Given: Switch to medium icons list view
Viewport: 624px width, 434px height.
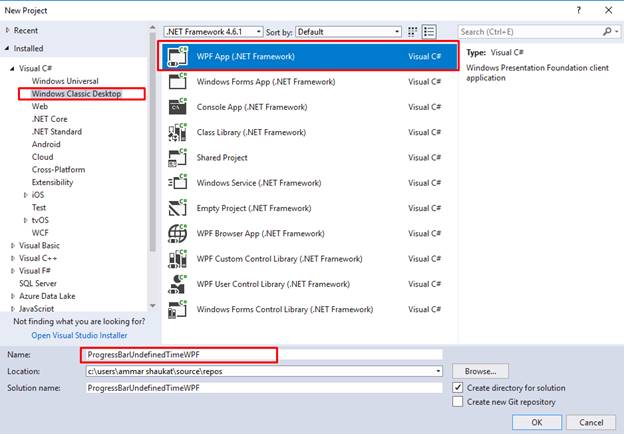Looking at the screenshot, I should point(429,32).
